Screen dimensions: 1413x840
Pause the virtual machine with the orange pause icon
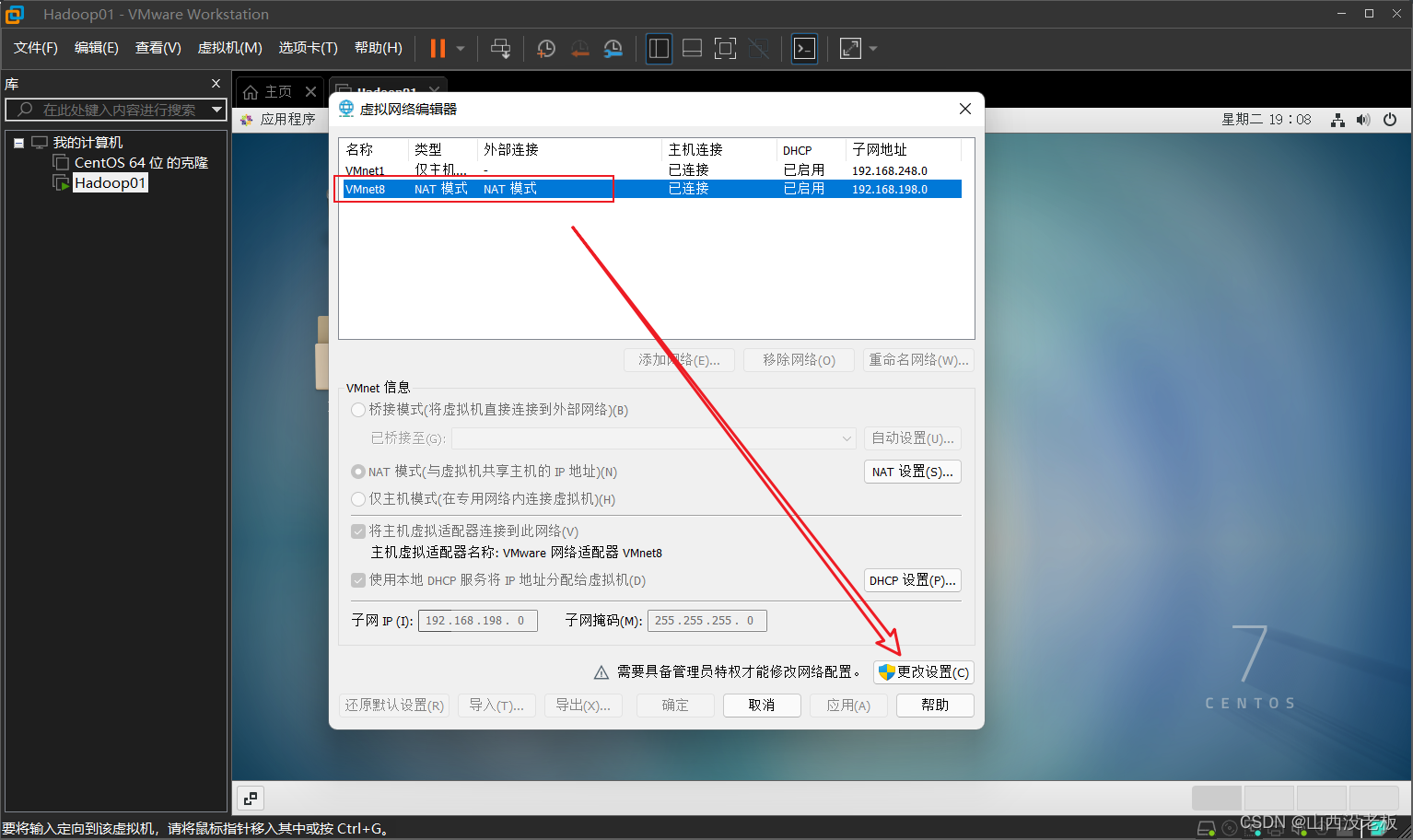pyautogui.click(x=438, y=48)
